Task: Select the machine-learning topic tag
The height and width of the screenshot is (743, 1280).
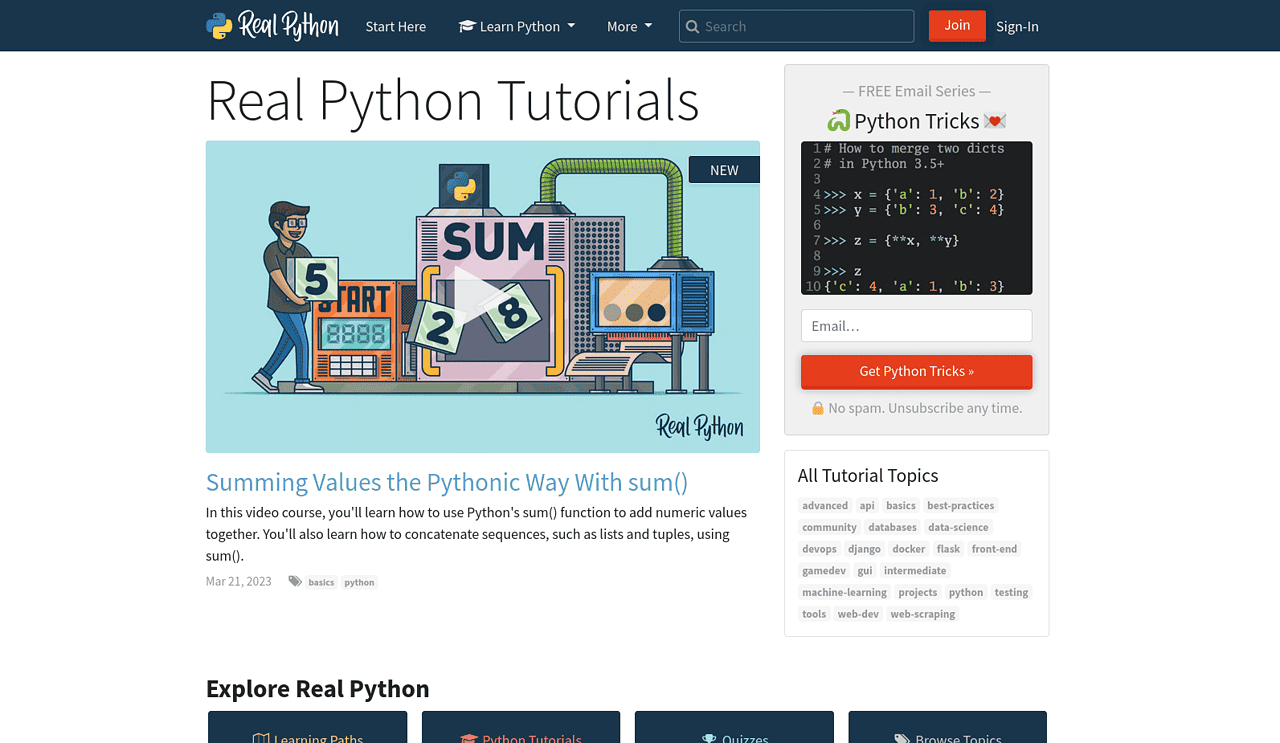Action: pyautogui.click(x=845, y=593)
